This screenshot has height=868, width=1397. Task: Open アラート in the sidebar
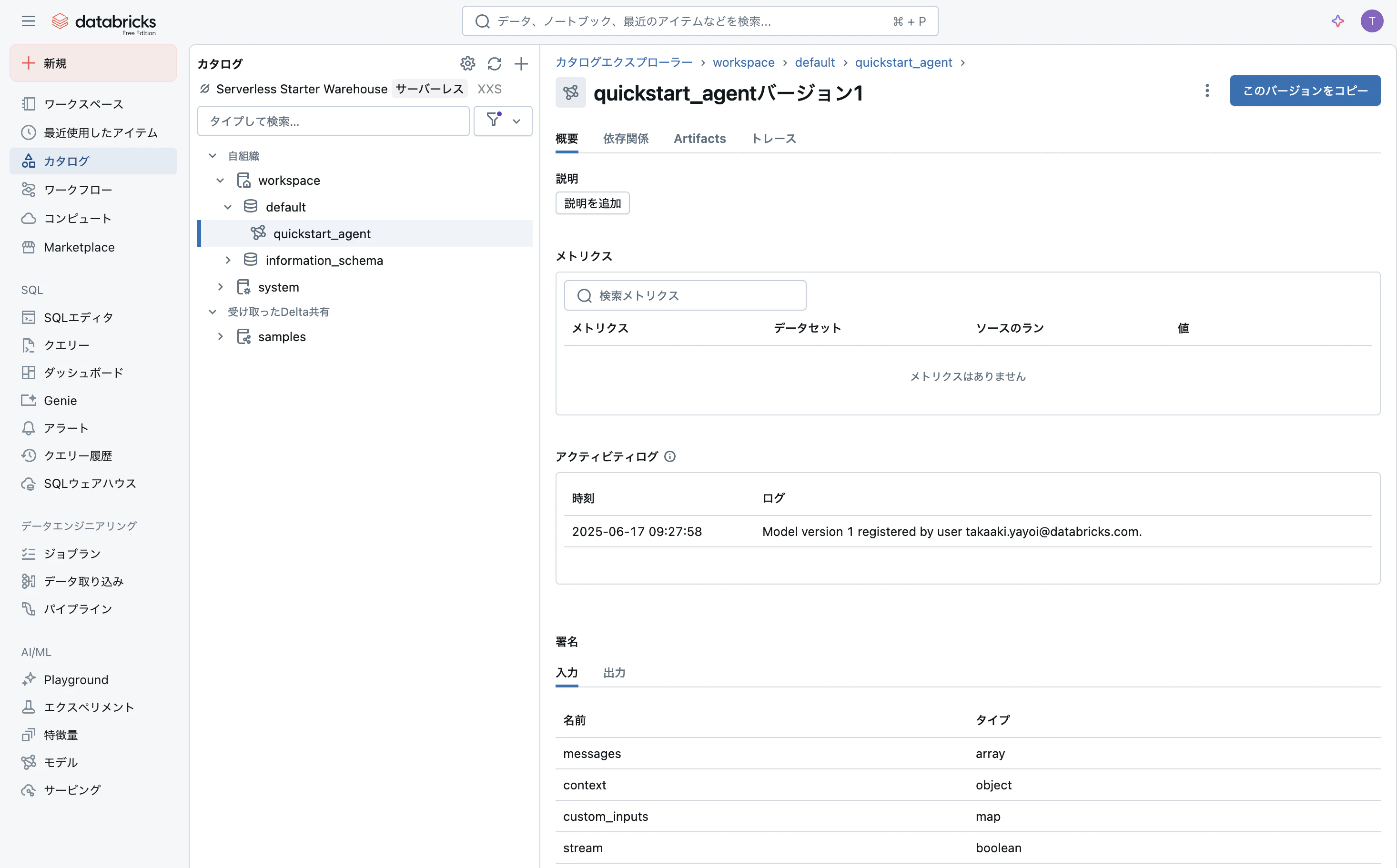[93, 428]
